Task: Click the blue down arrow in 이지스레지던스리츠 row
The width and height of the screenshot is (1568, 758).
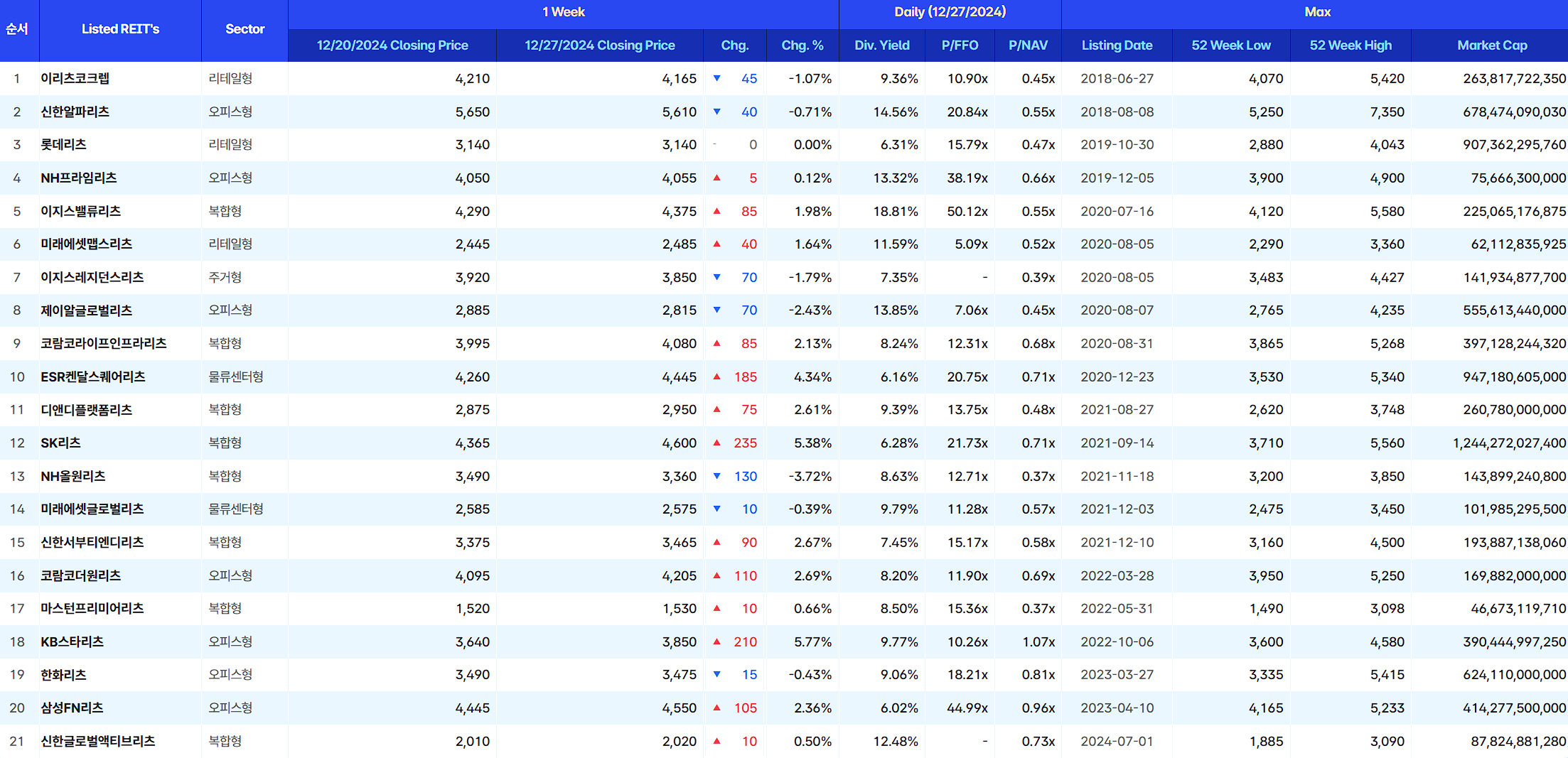Action: pos(716,277)
